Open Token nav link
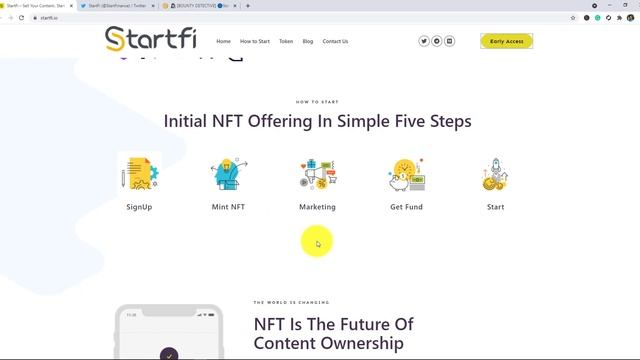 [286, 41]
